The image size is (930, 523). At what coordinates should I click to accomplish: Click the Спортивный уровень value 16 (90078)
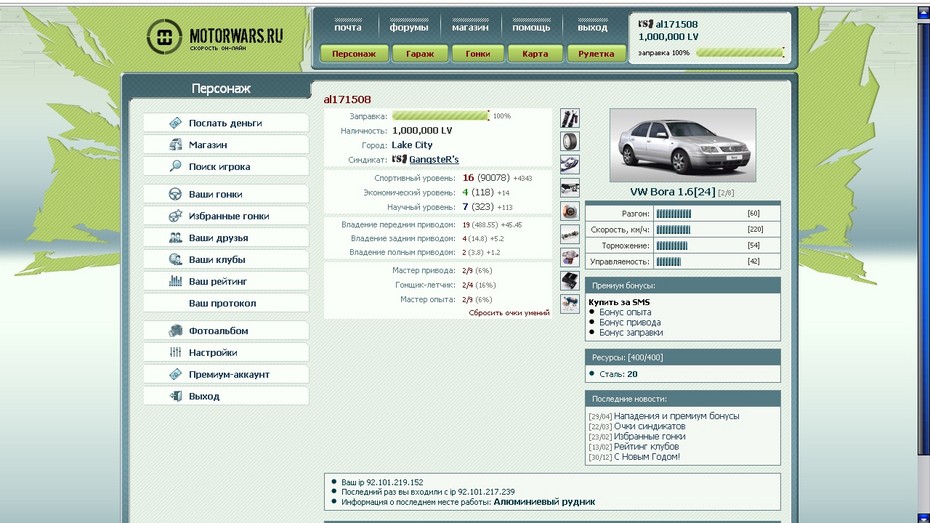coord(486,178)
